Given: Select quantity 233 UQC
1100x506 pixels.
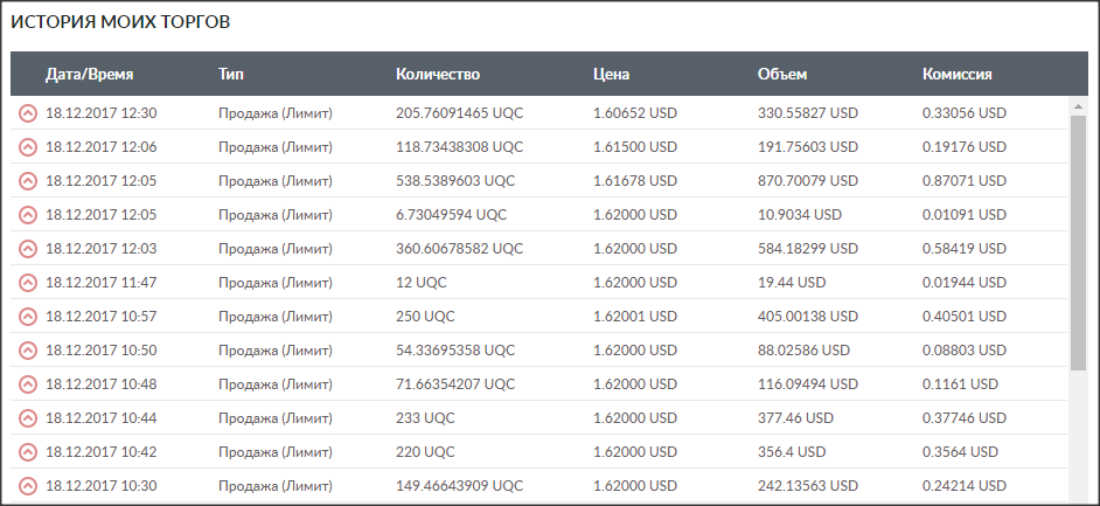Looking at the screenshot, I should (x=425, y=418).
